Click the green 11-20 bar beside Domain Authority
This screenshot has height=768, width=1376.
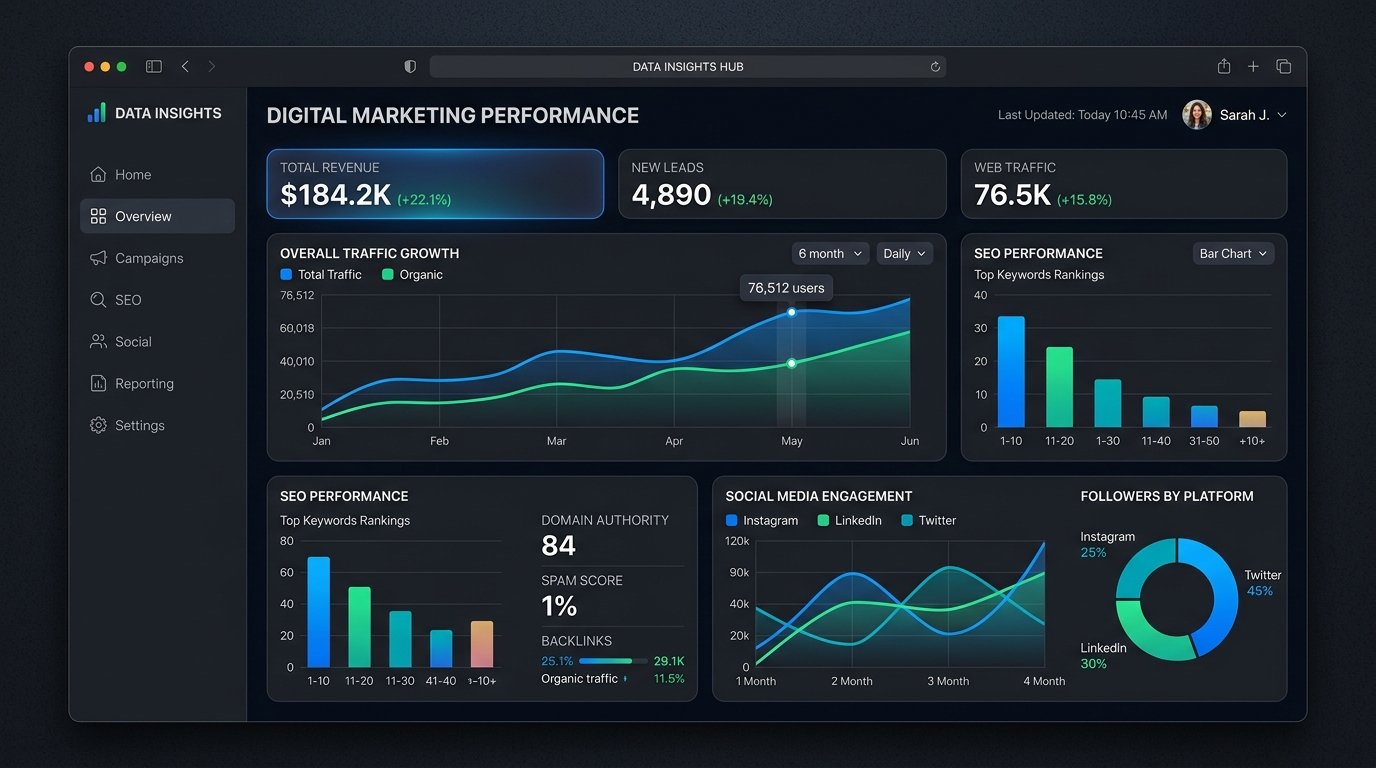tap(359, 627)
